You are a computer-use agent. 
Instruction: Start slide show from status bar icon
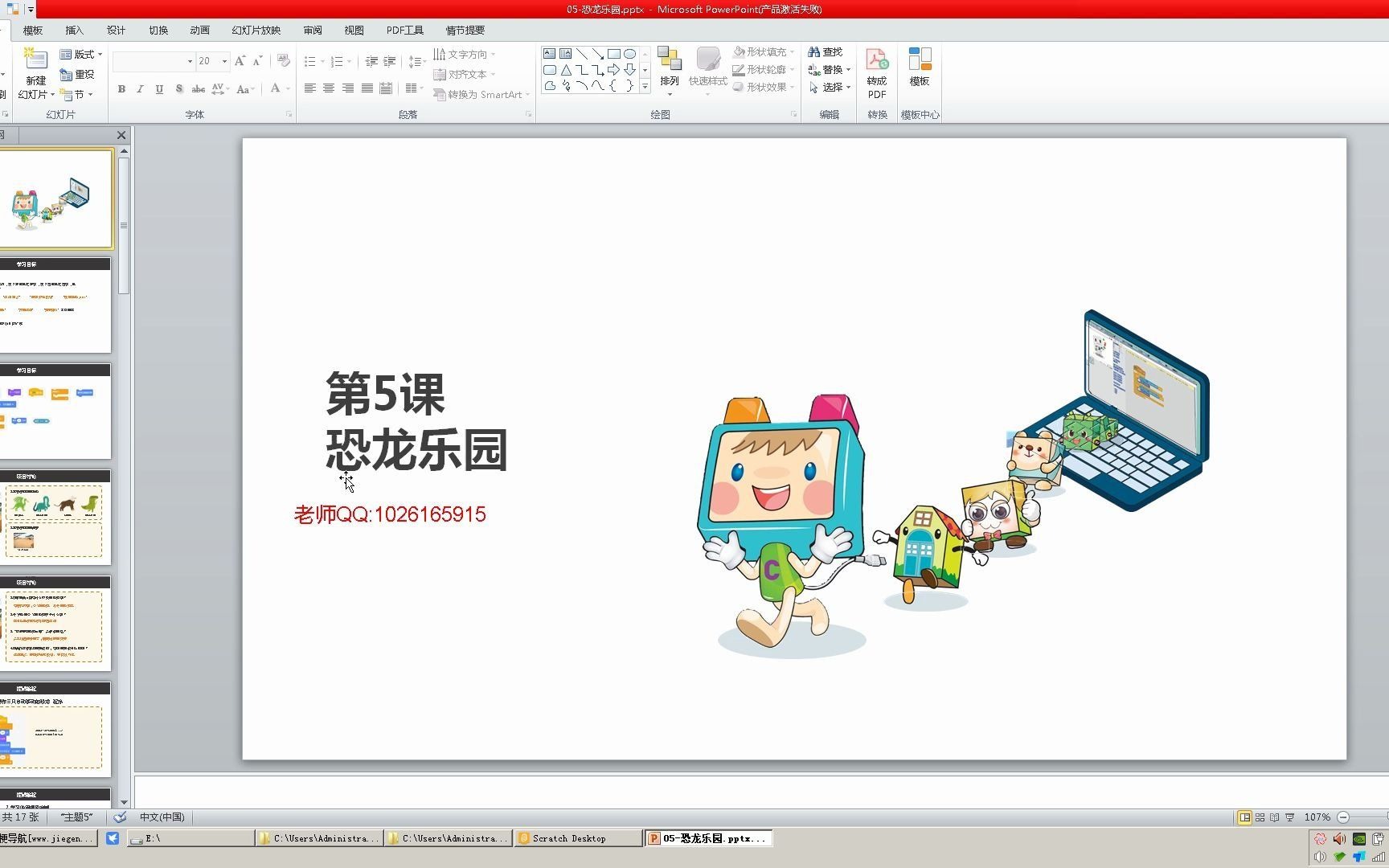click(1289, 817)
